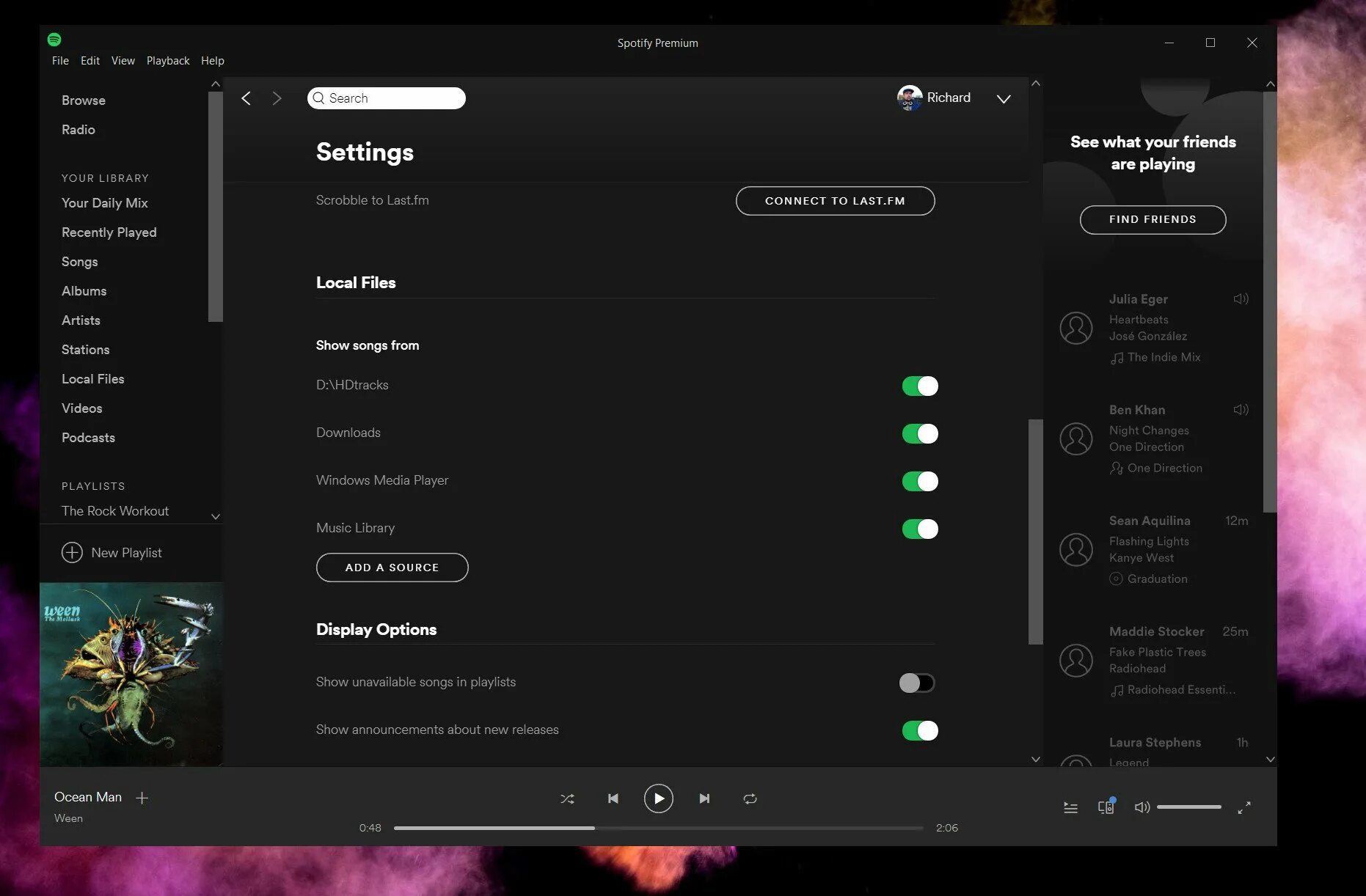Click Add a Source button

click(x=392, y=568)
